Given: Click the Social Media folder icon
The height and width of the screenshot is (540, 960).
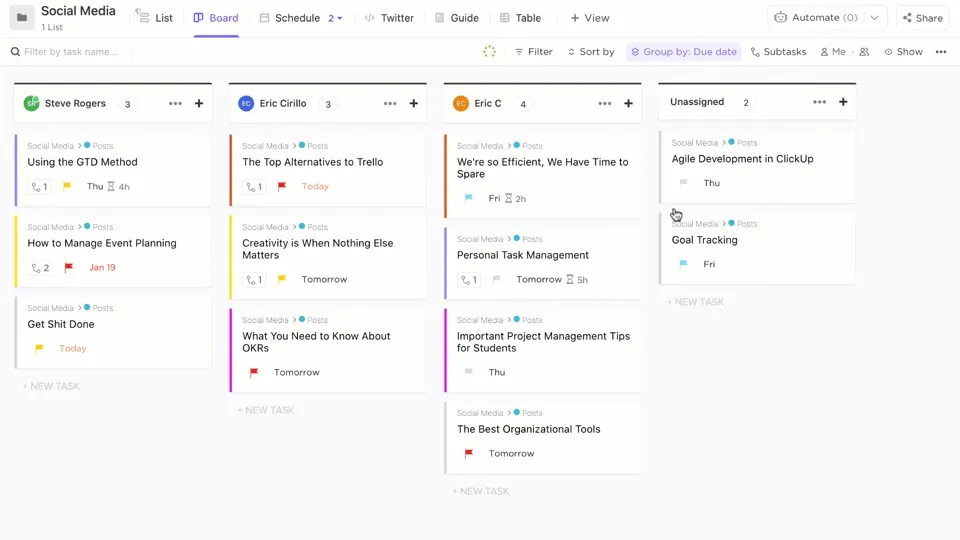Looking at the screenshot, I should (21, 17).
